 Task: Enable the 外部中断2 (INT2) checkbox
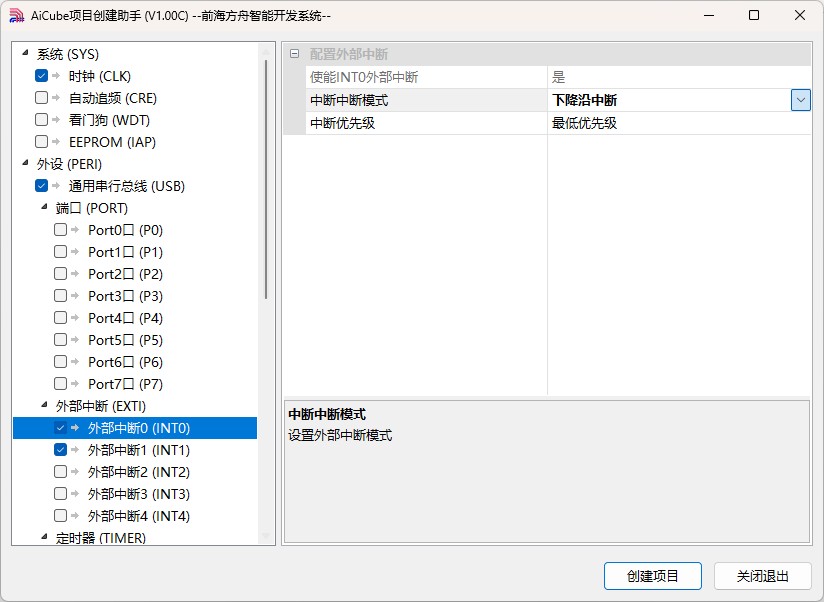coord(60,472)
